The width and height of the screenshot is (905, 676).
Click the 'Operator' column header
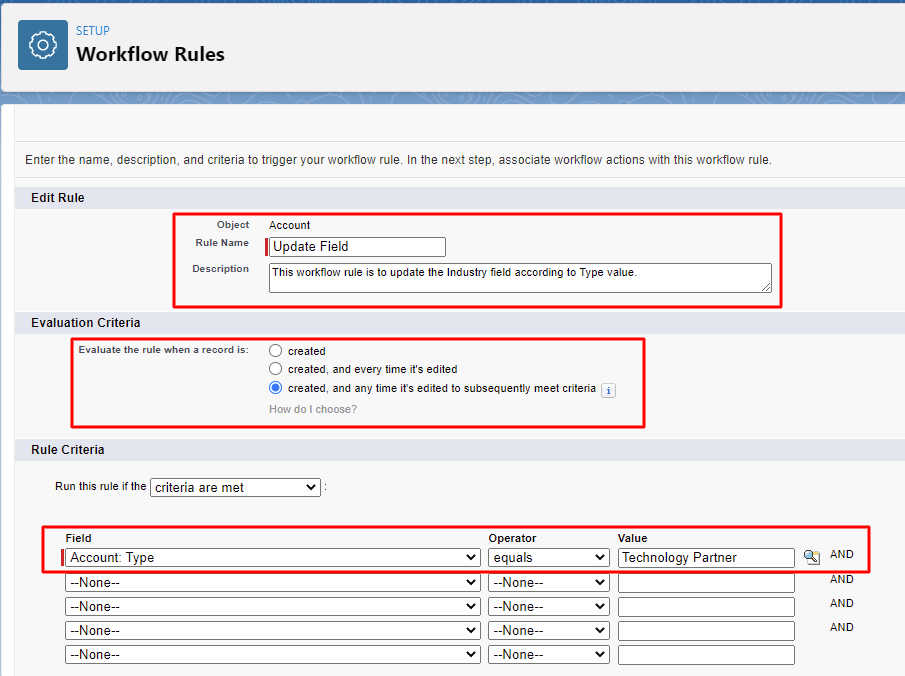513,538
